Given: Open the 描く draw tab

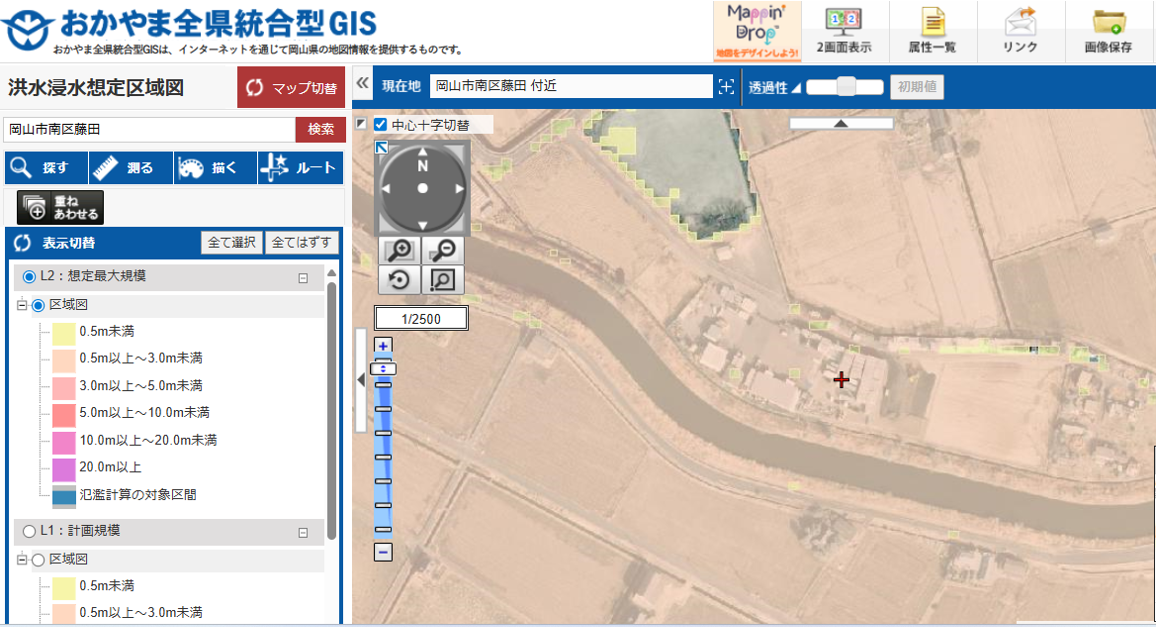Looking at the screenshot, I should pos(214,168).
